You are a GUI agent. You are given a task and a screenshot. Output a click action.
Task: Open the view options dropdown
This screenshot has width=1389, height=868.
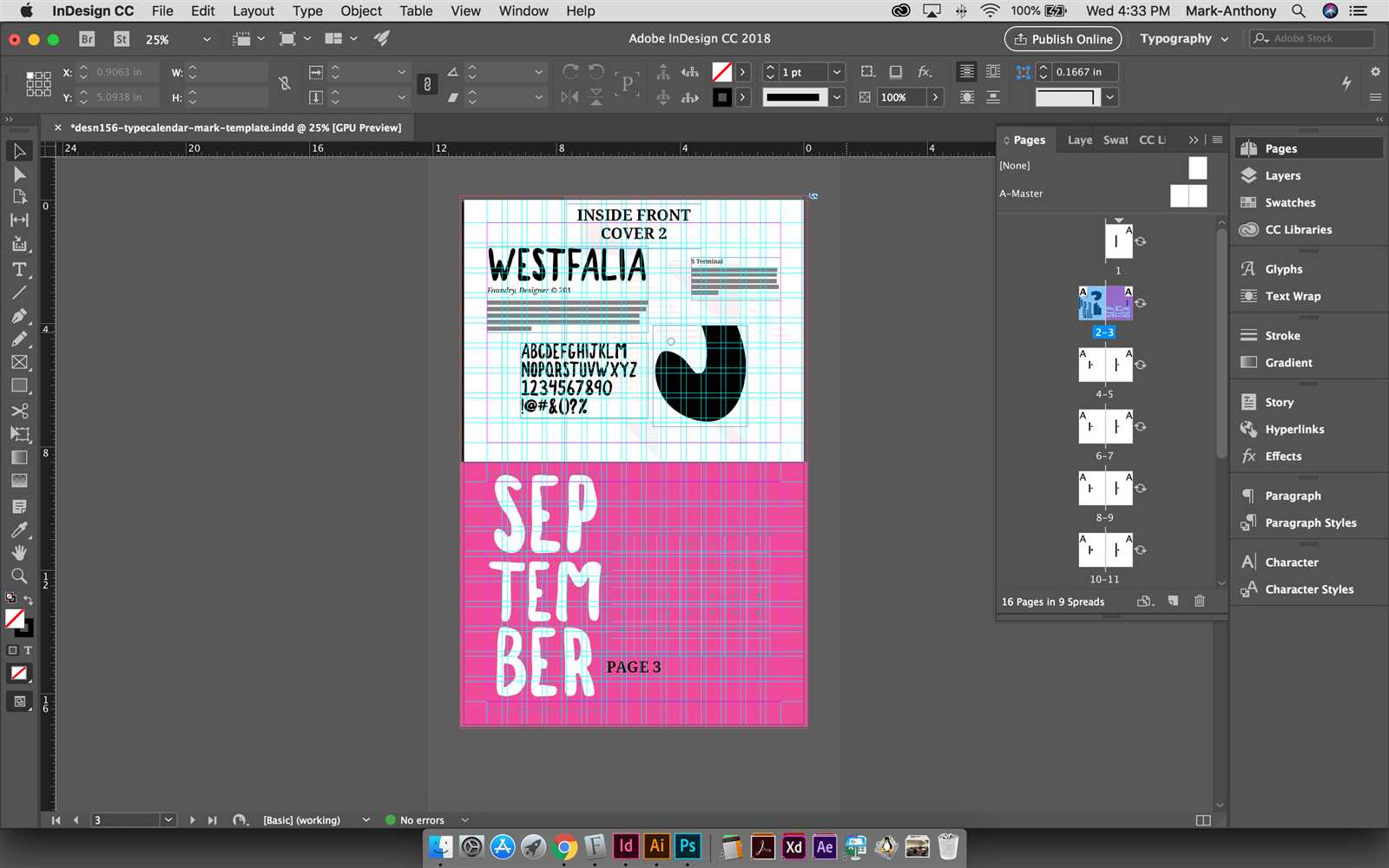[247, 38]
